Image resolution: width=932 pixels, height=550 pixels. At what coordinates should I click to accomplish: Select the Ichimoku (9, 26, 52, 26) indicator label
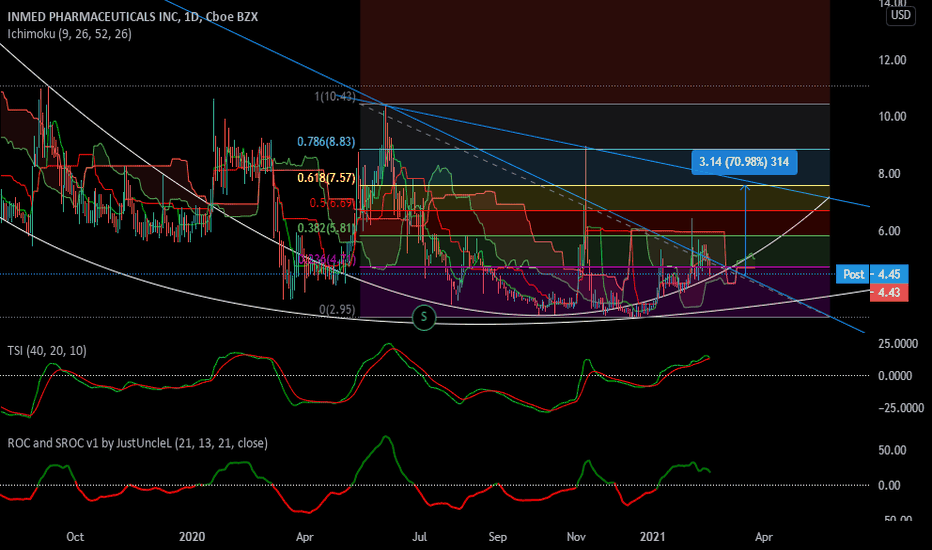[x=70, y=34]
